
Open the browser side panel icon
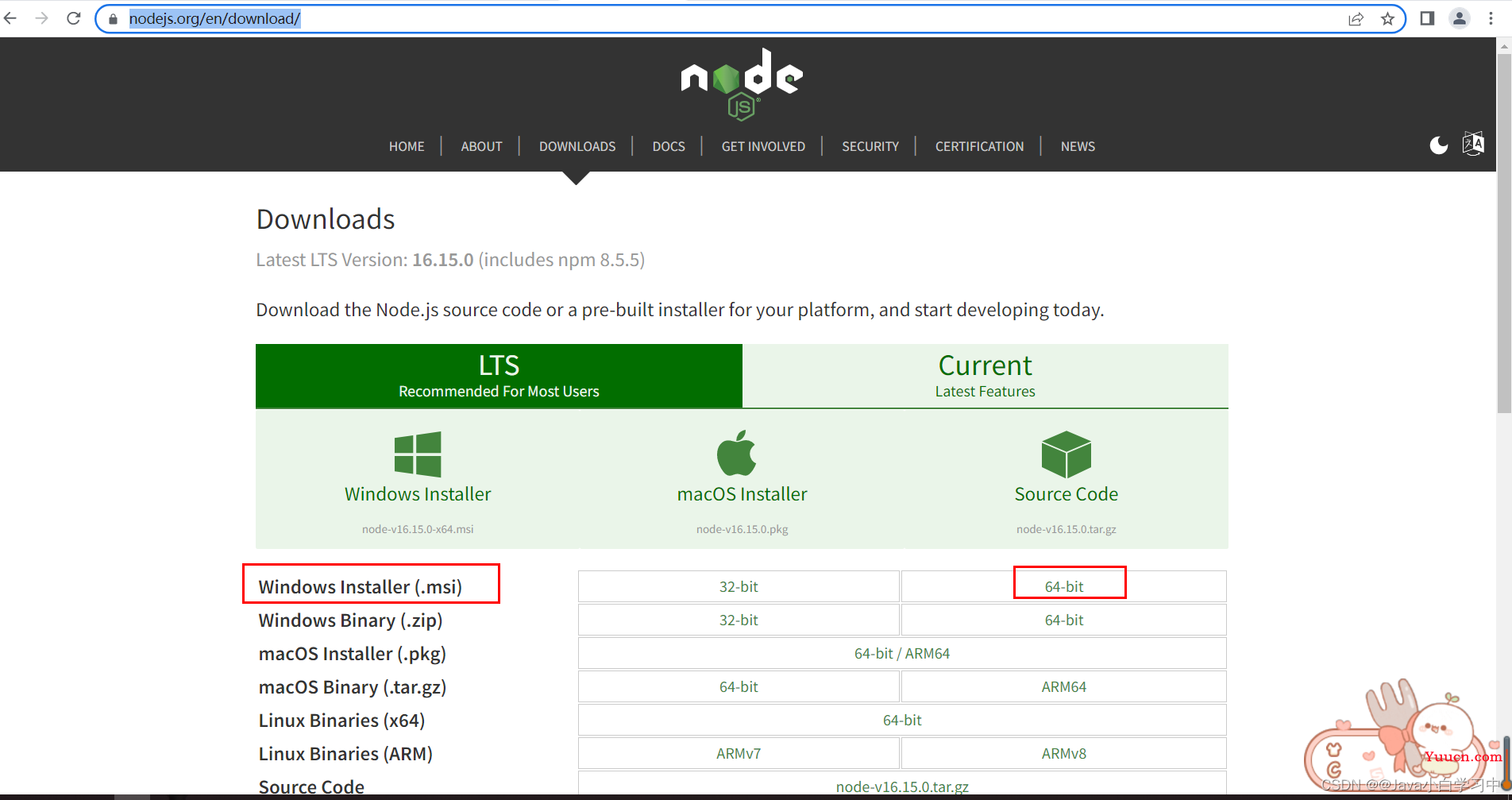[x=1427, y=18]
